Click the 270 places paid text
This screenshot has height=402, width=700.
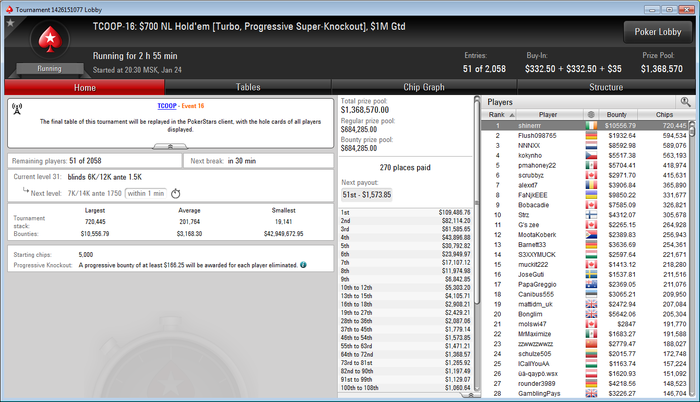point(405,168)
